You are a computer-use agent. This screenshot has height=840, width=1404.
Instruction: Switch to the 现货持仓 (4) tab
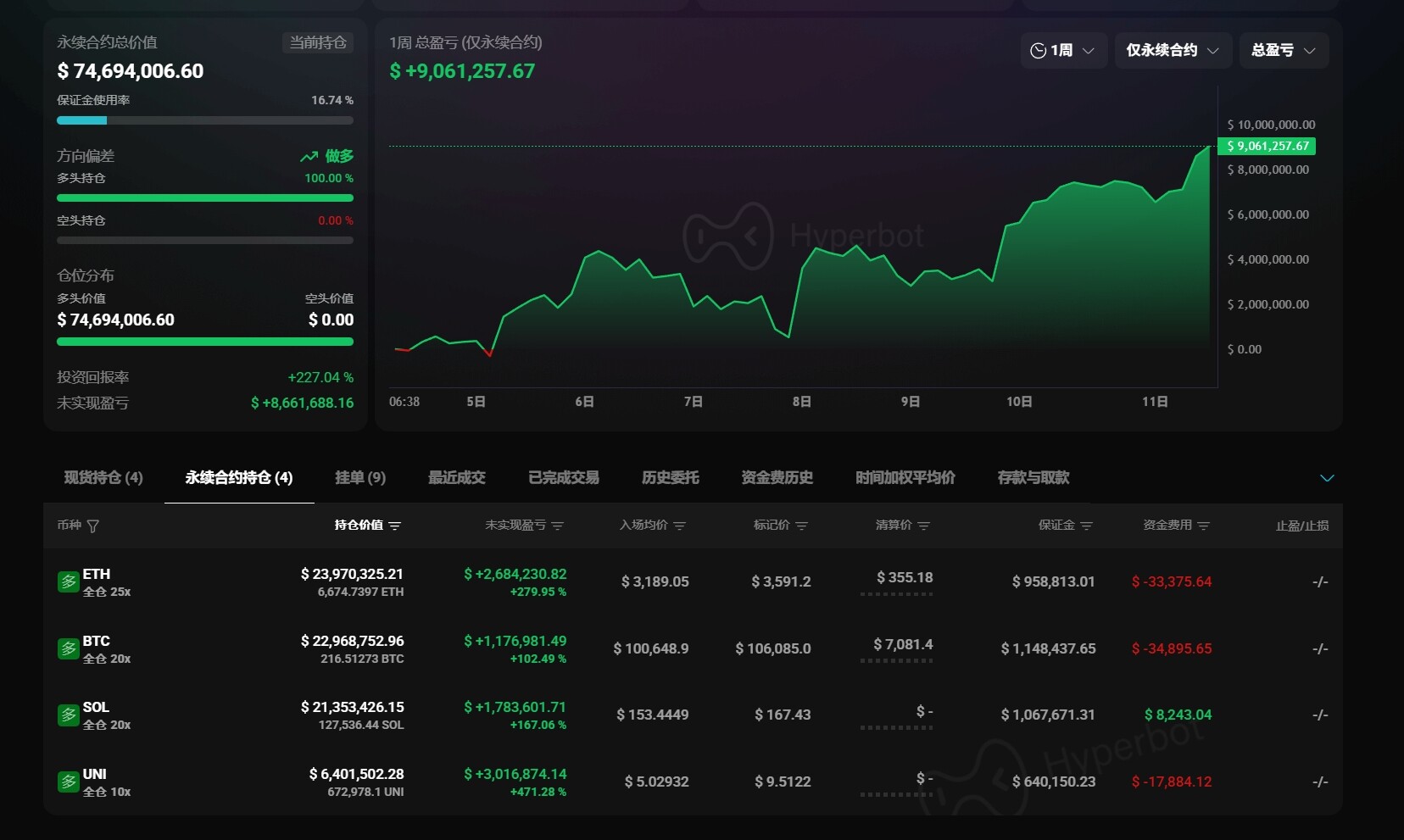point(103,477)
